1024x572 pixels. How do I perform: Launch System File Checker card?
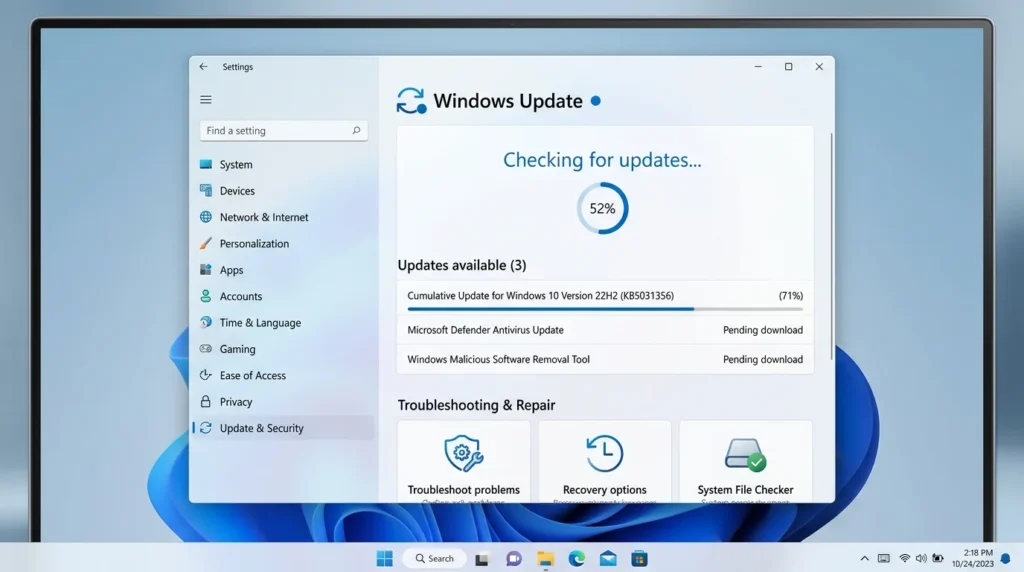[746, 462]
